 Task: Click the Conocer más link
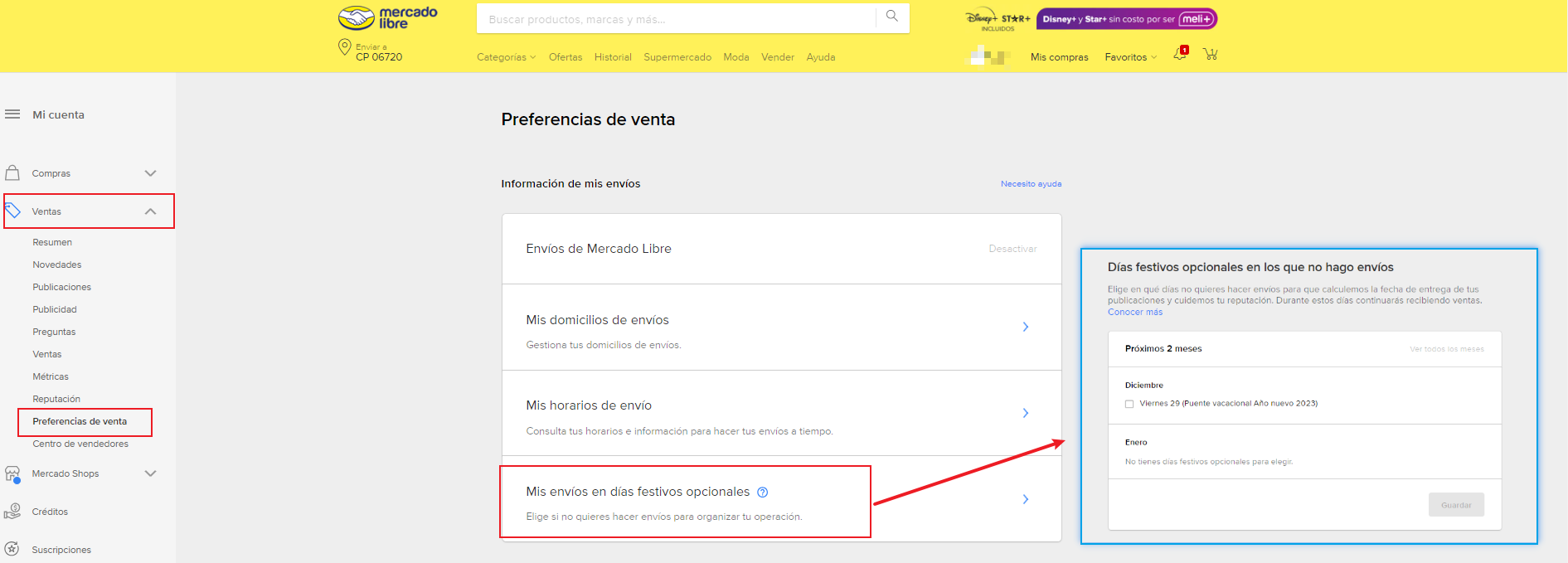tap(1135, 313)
